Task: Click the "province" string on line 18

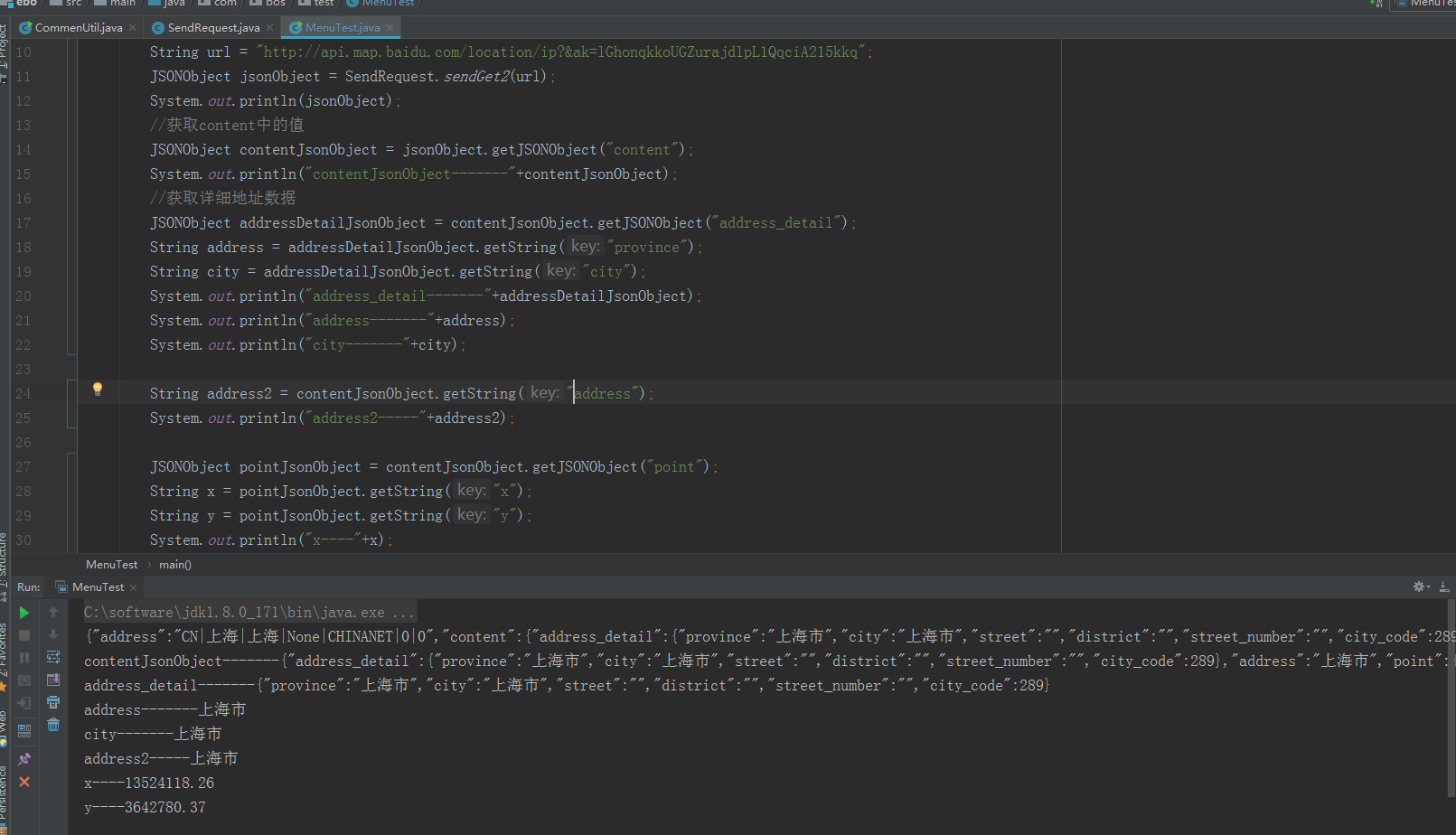Action: click(647, 248)
